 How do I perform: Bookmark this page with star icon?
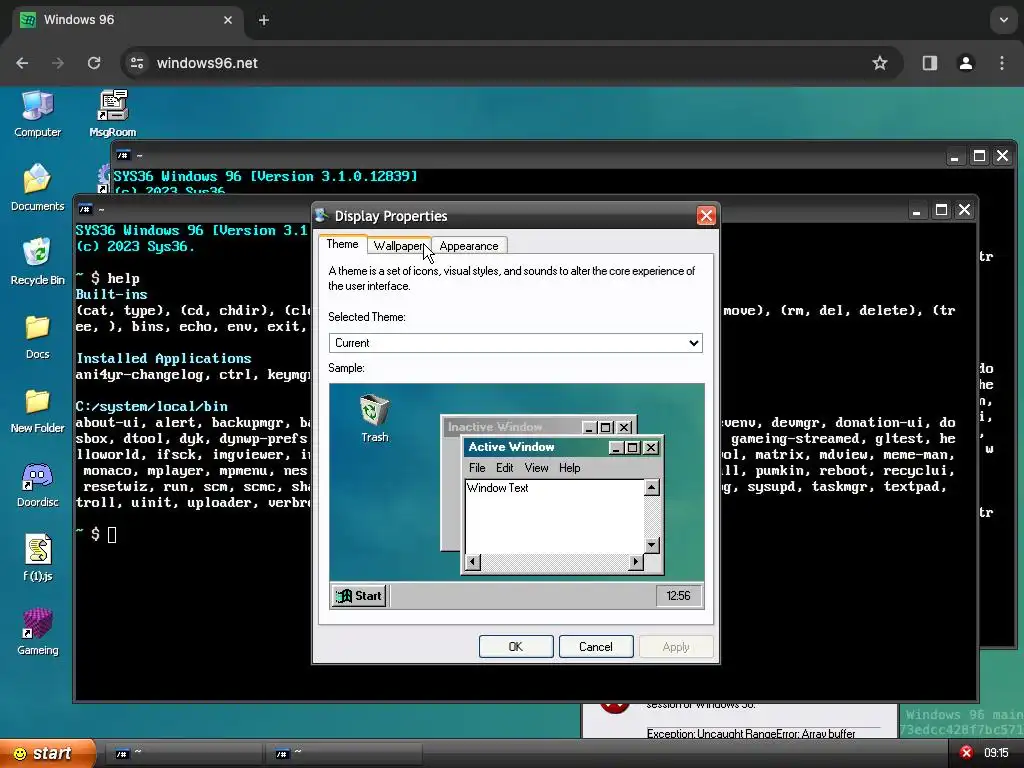[880, 63]
